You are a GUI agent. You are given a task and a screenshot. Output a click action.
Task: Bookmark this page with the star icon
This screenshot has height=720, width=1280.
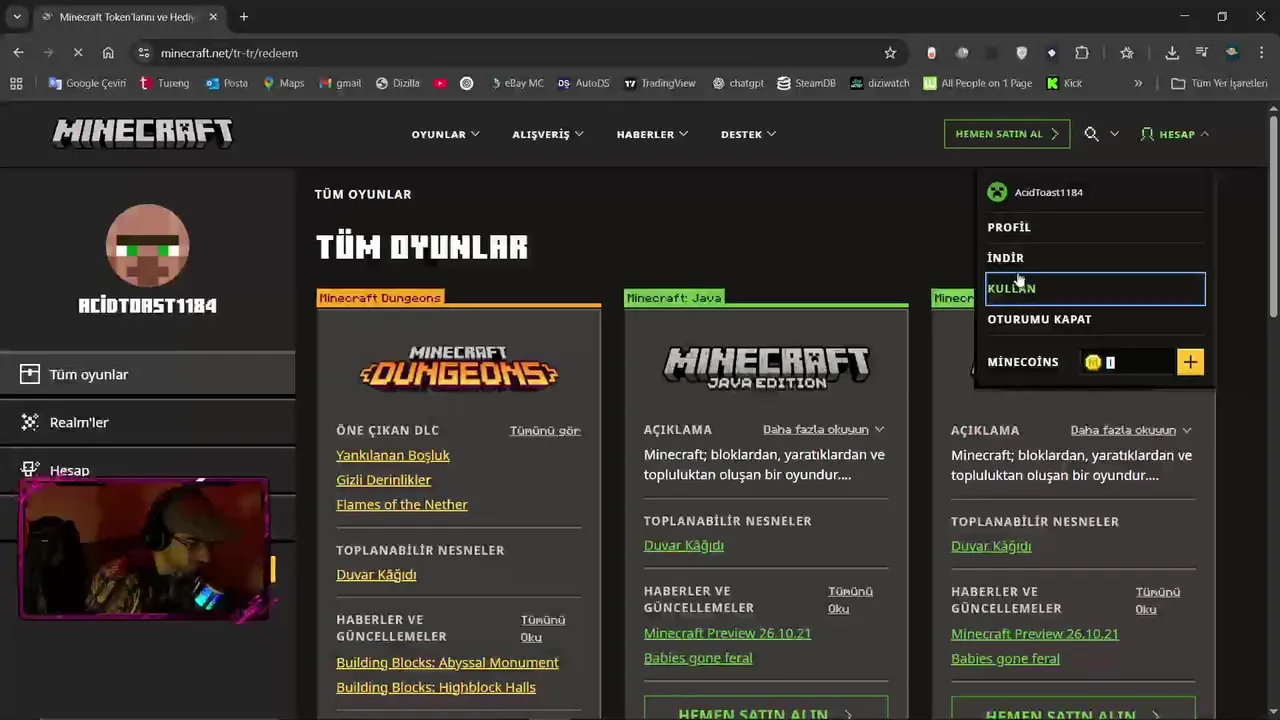(x=890, y=53)
